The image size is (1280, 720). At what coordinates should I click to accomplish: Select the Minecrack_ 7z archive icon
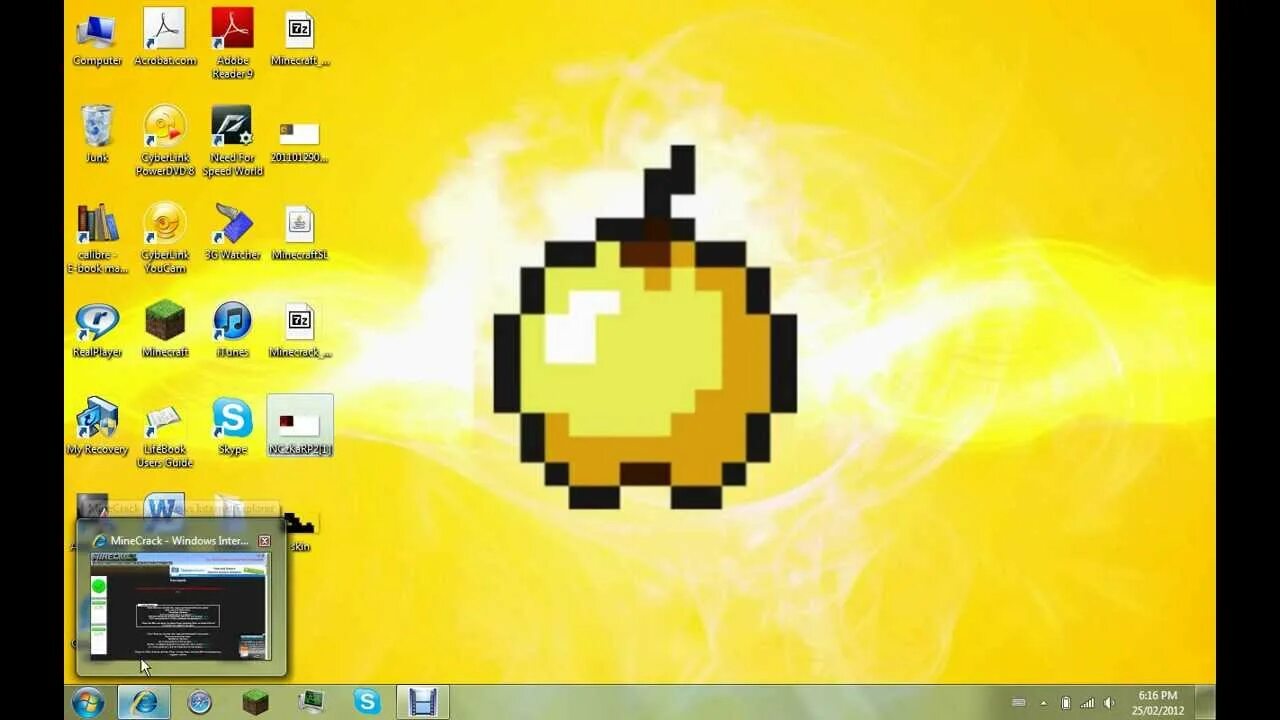[x=300, y=330]
